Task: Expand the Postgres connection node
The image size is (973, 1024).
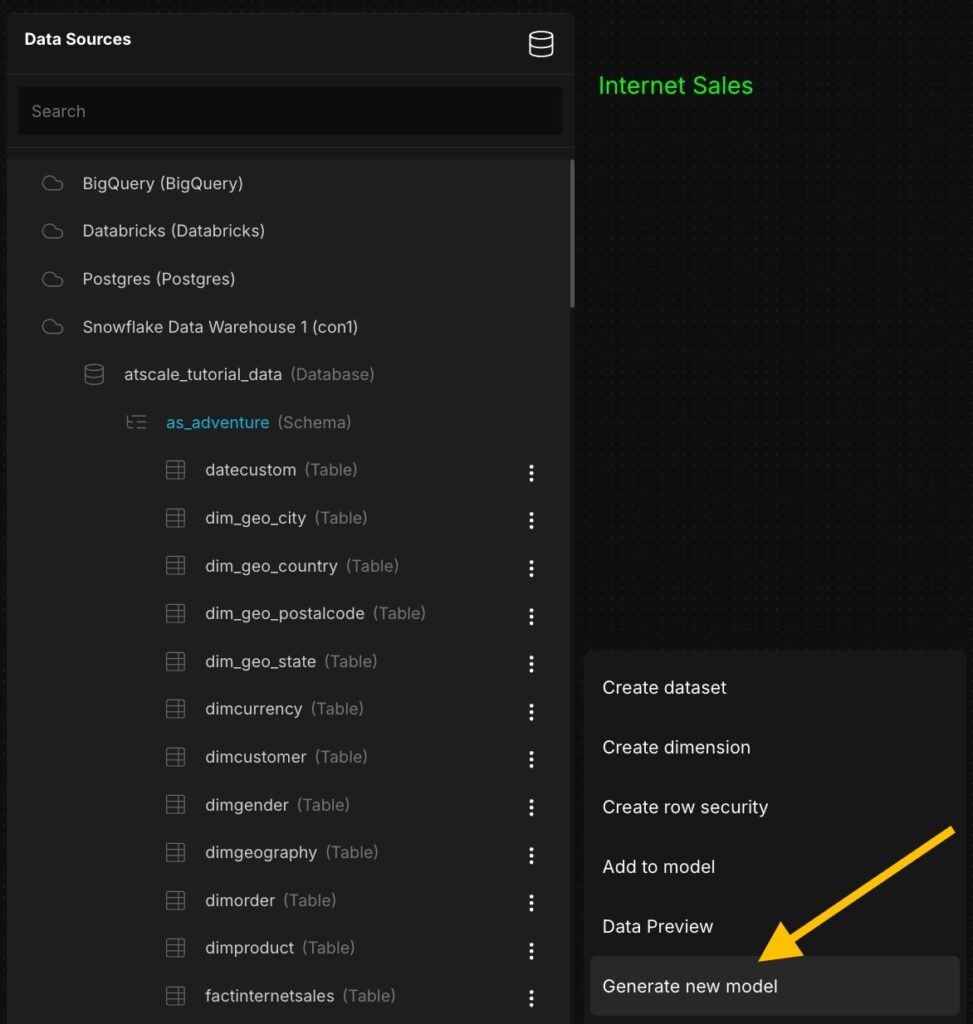Action: [158, 279]
